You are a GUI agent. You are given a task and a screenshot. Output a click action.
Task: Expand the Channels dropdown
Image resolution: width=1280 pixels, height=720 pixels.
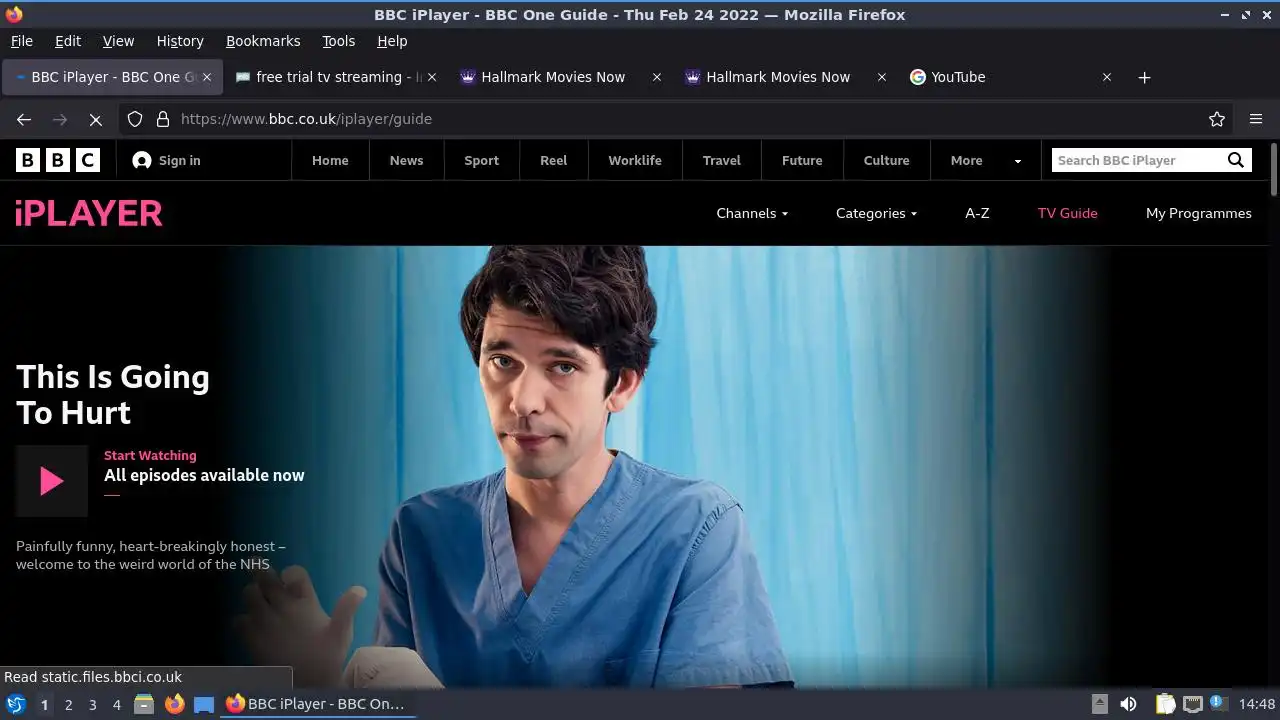pyautogui.click(x=752, y=213)
